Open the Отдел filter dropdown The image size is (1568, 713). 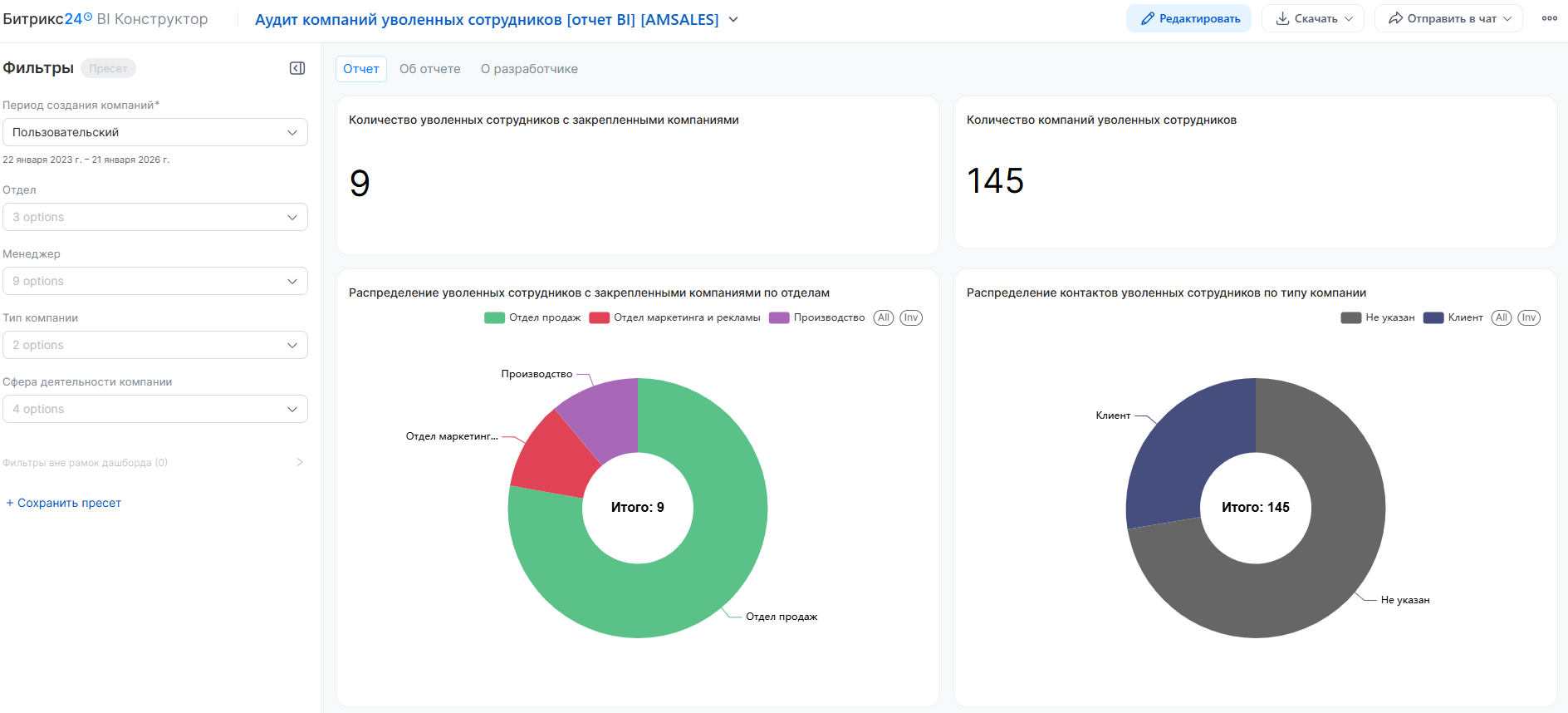coord(155,217)
